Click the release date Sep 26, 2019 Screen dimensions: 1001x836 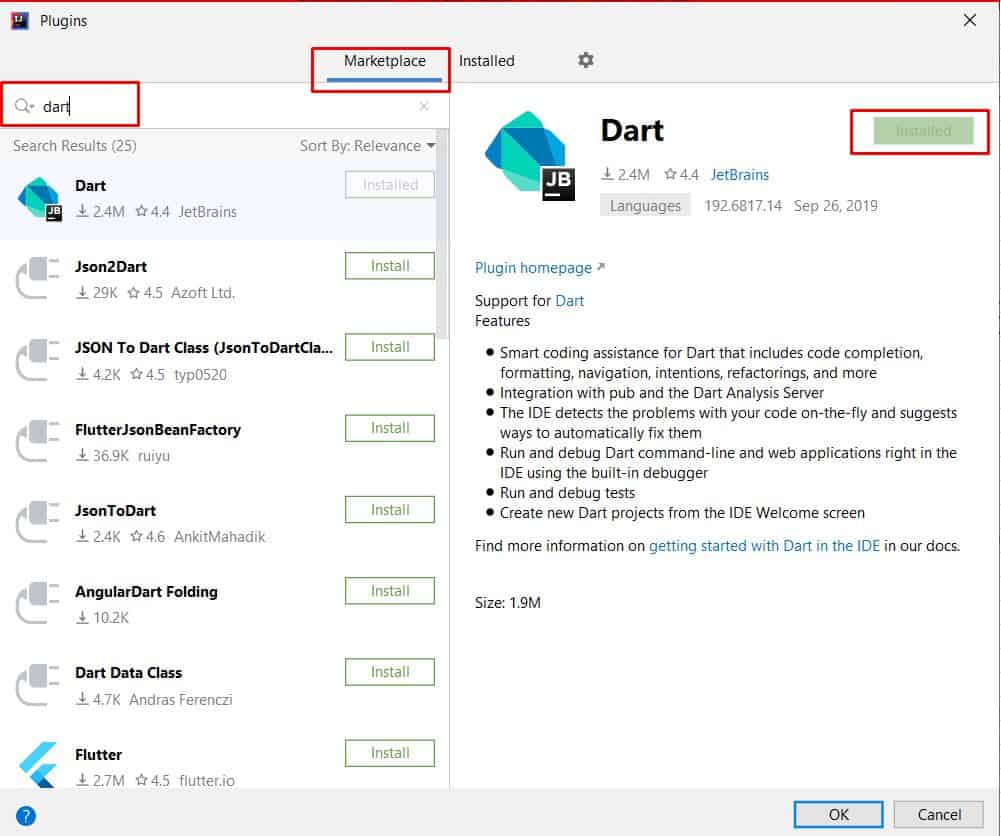point(835,206)
